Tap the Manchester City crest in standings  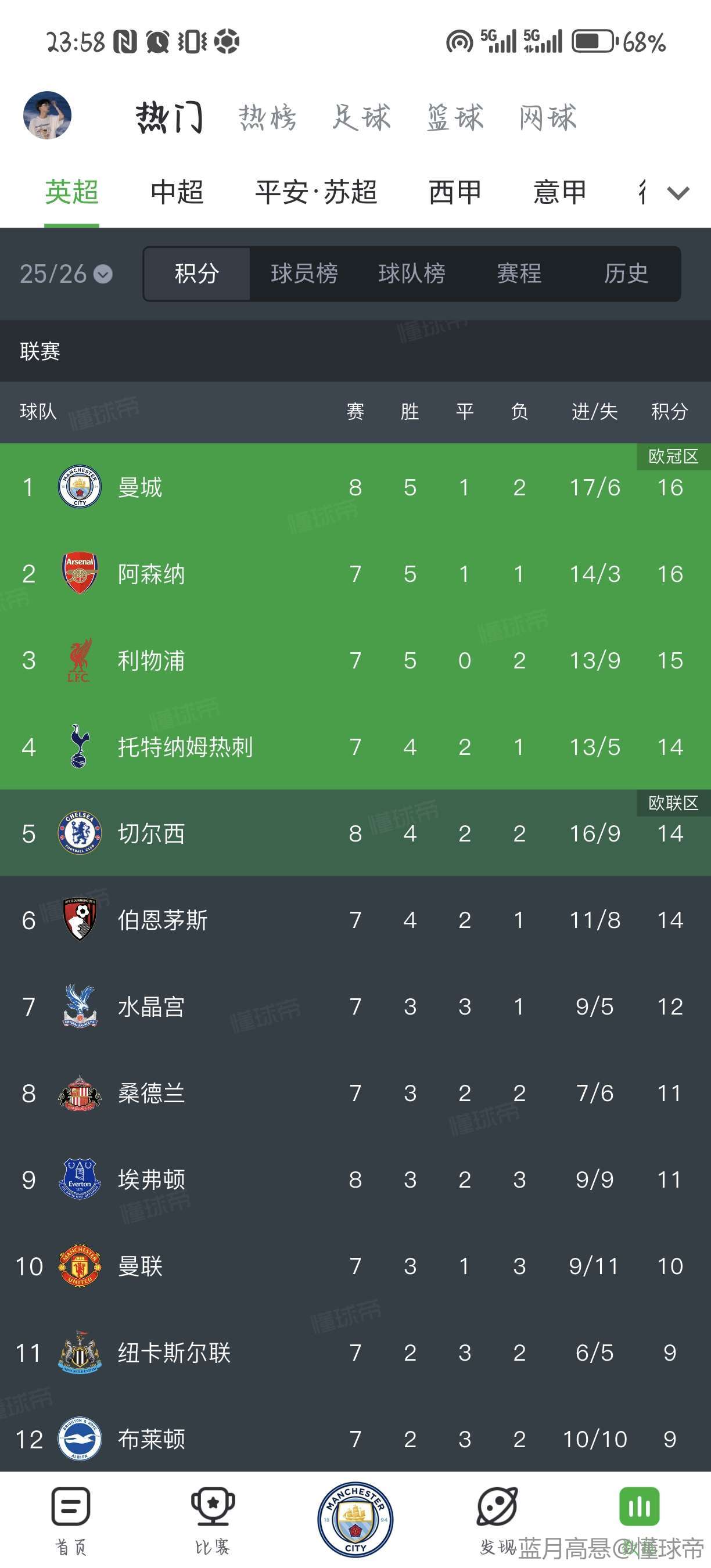[x=80, y=487]
